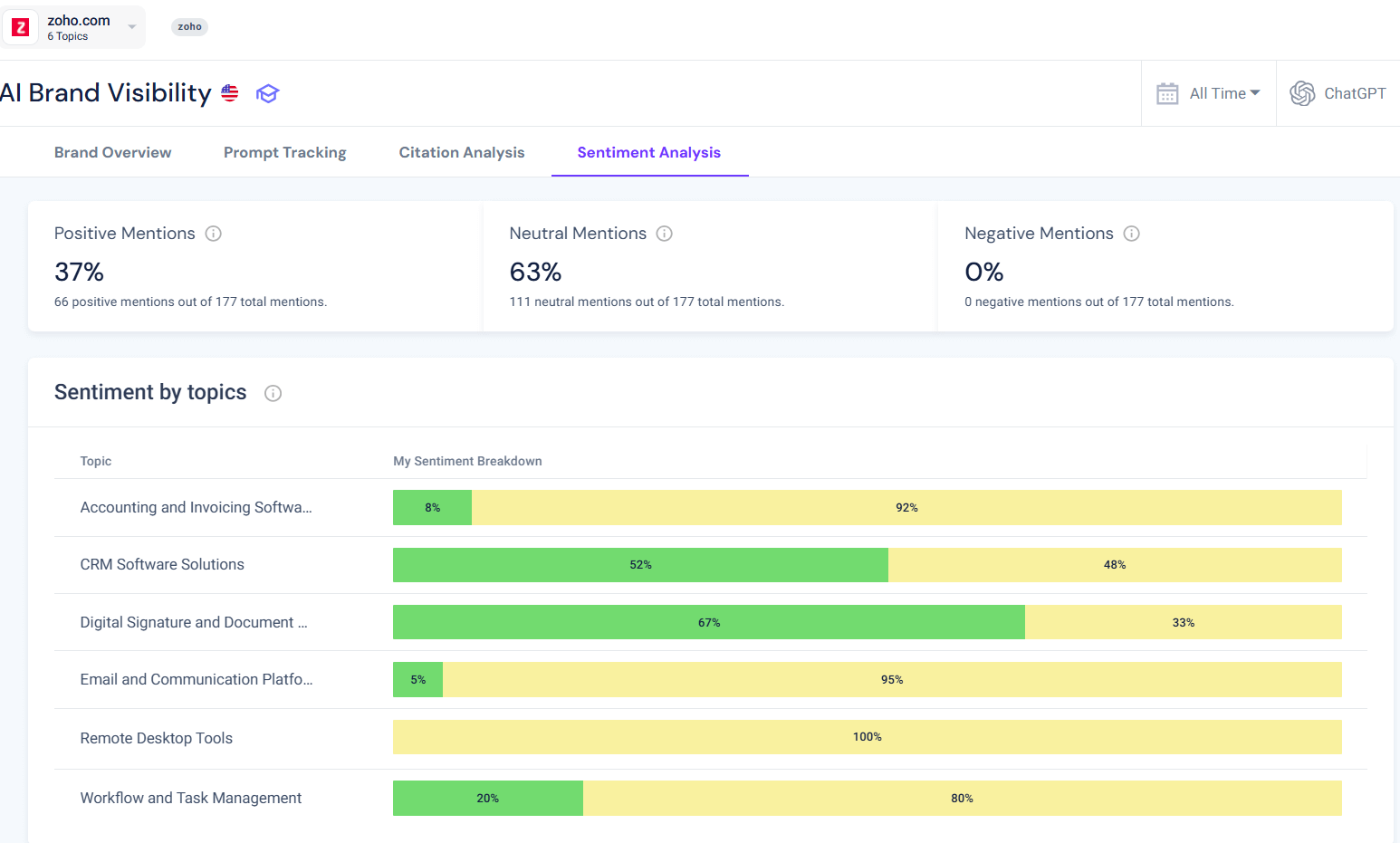The width and height of the screenshot is (1400, 843).
Task: Click the green 67% sentiment bar segment
Action: [709, 622]
